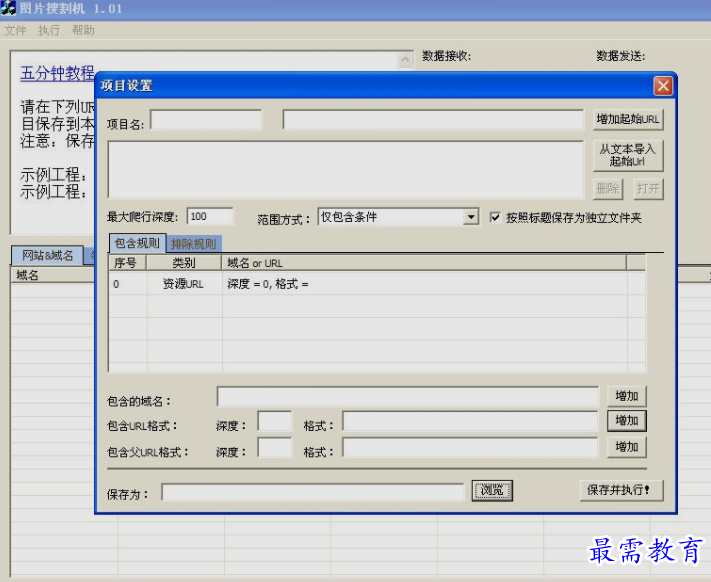Switch to the 包含规则 tab
Viewport: 711px width, 582px height.
[x=137, y=243]
